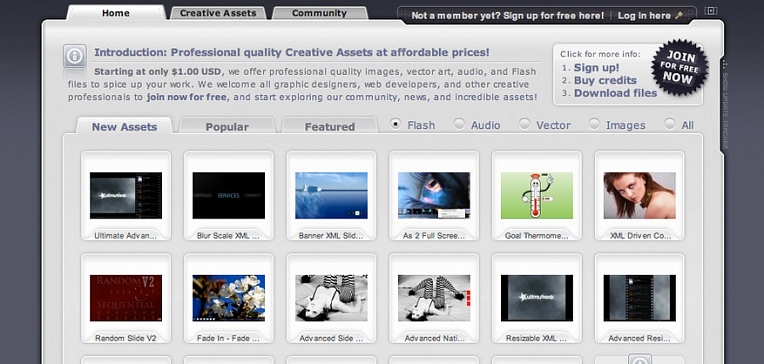
Task: Select the Audio radio button
Action: 459,124
